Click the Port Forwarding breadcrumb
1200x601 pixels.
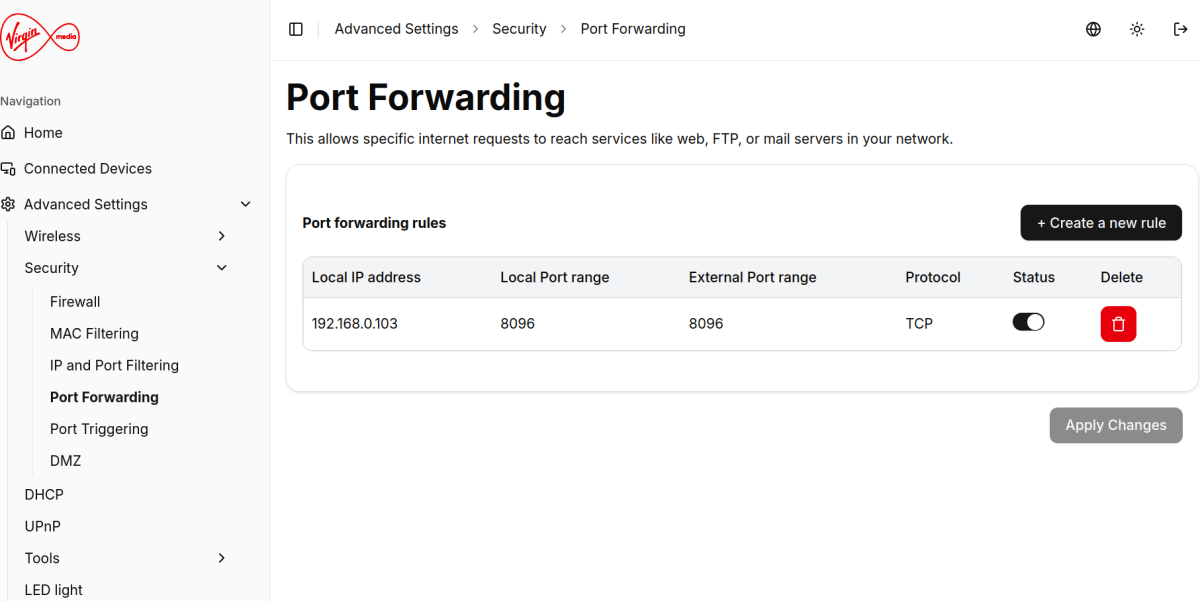tap(633, 29)
